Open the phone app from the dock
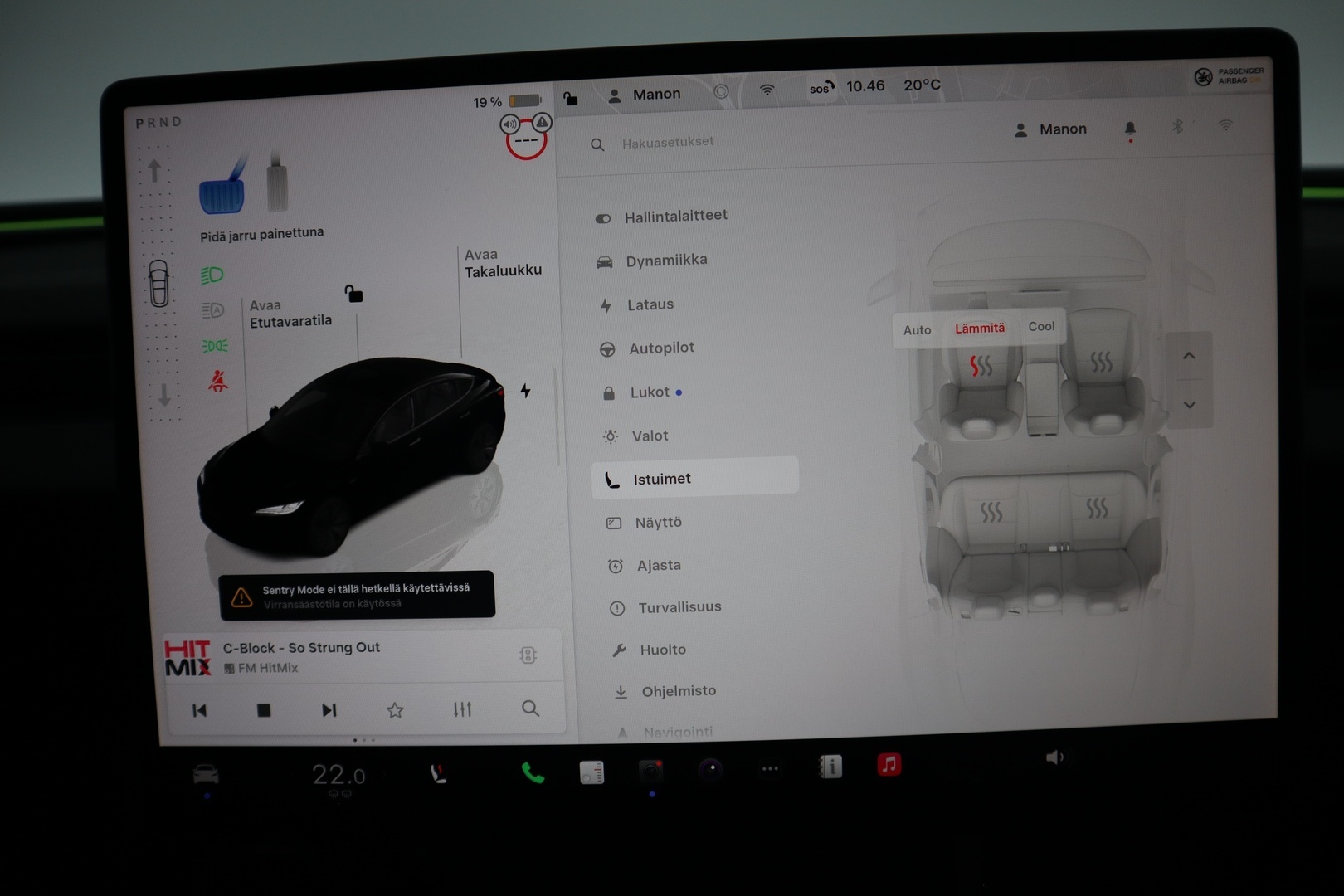1344x896 pixels. 532,773
